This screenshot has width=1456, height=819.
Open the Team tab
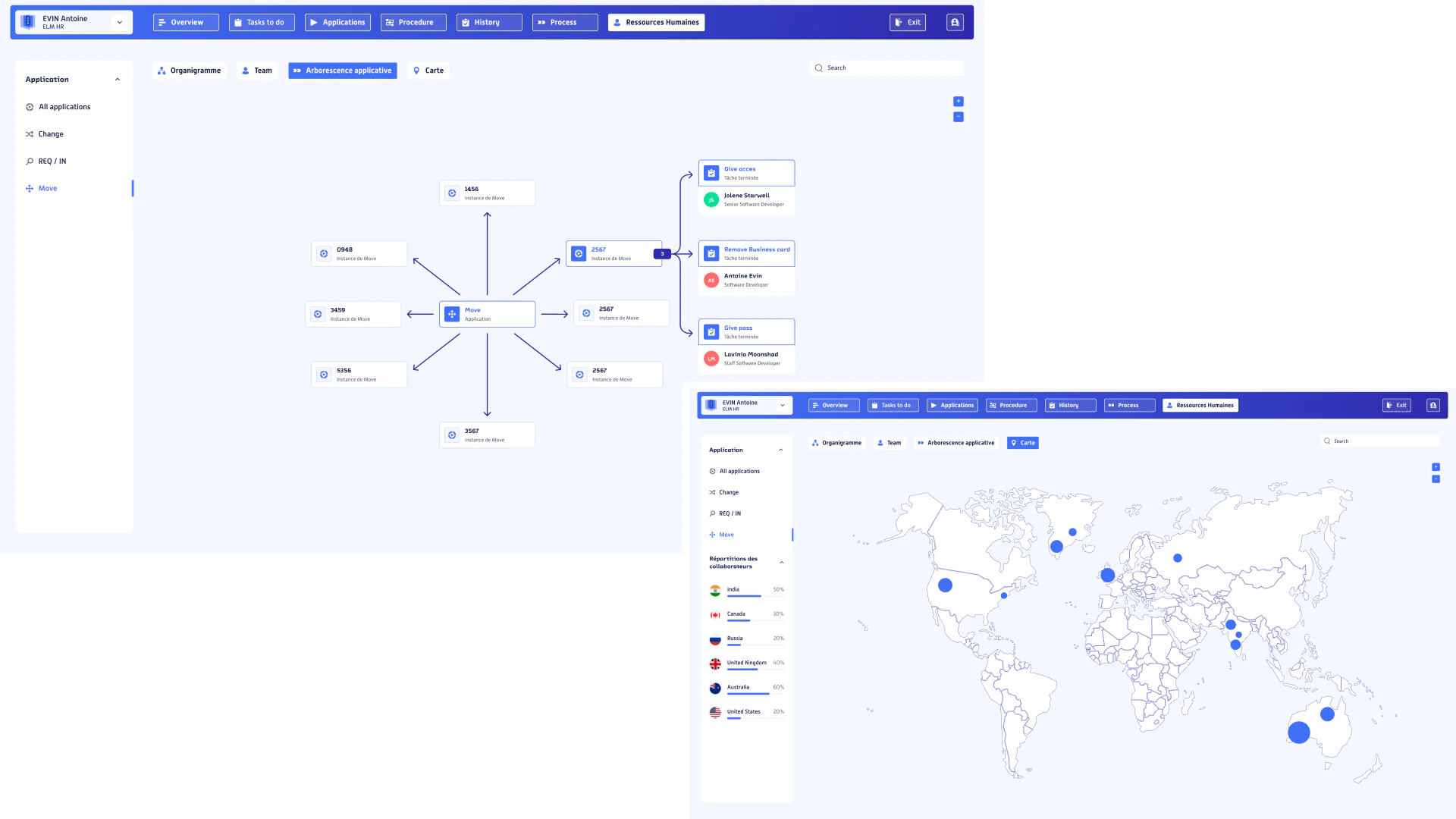tap(257, 71)
